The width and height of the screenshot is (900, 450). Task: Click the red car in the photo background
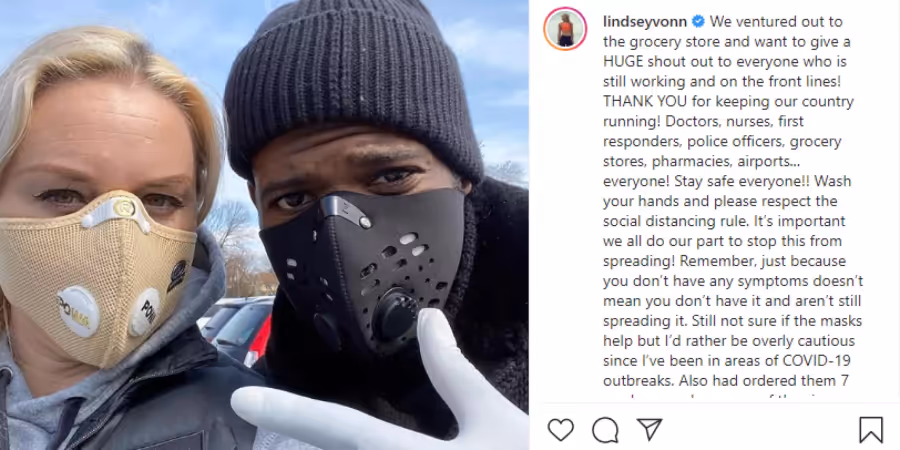pyautogui.click(x=259, y=342)
